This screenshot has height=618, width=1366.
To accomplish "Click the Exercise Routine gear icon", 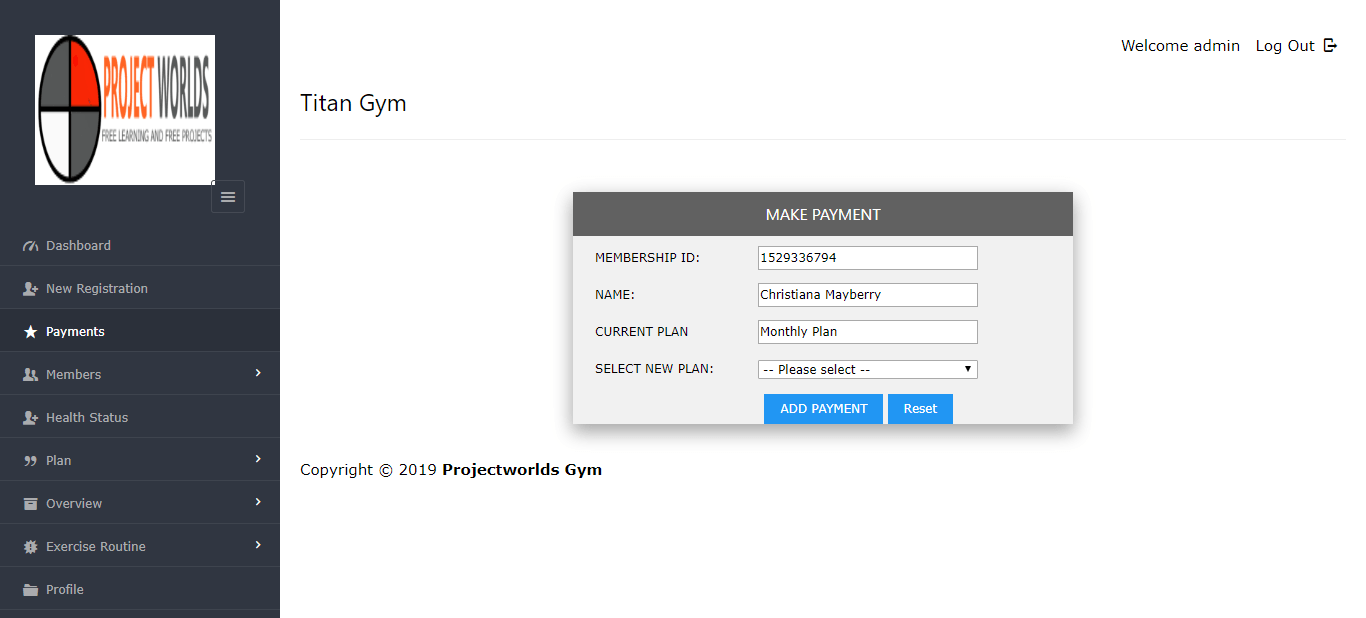I will pyautogui.click(x=30, y=547).
